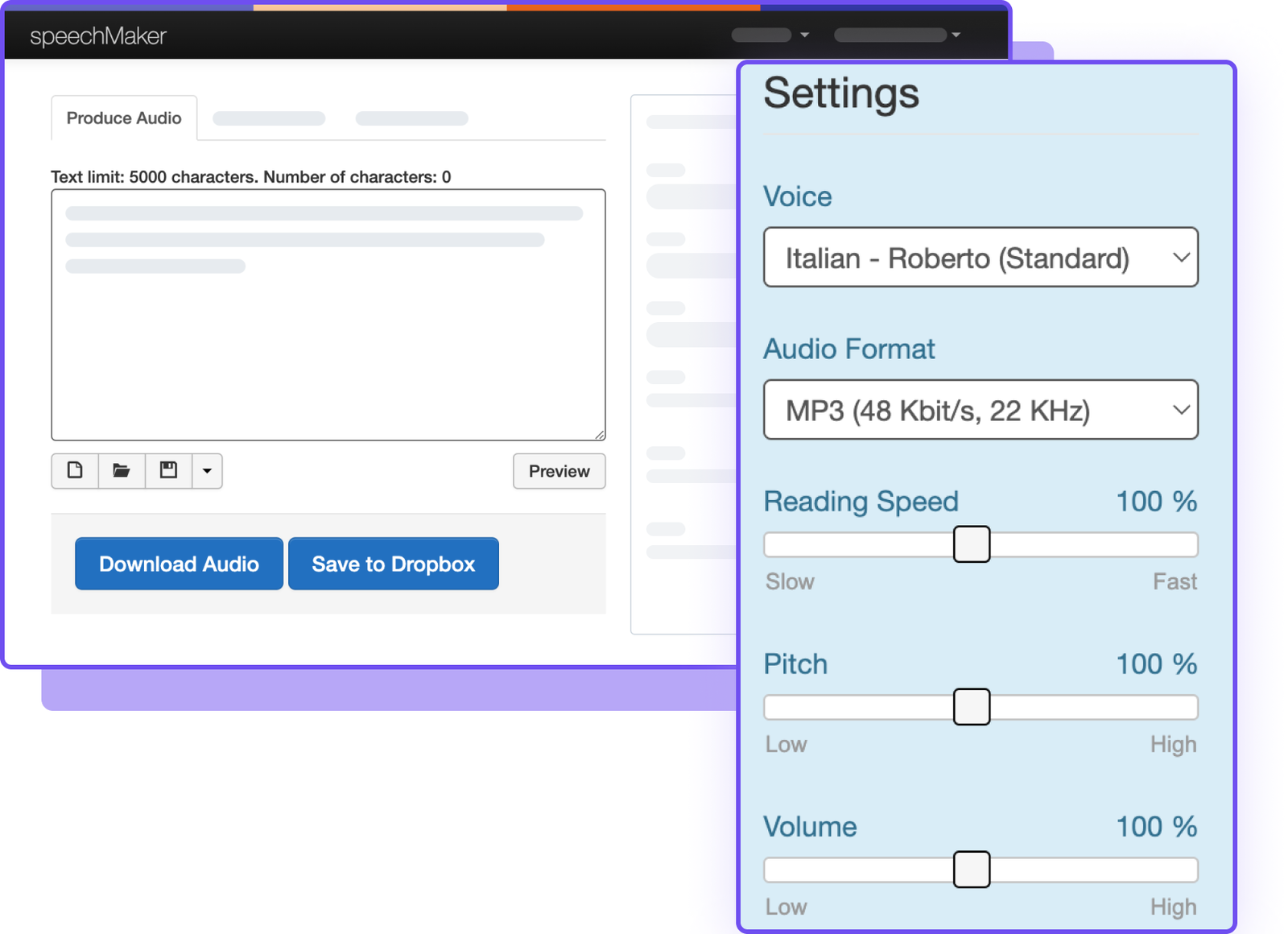Click the Volume slider handle
This screenshot has height=934, width=1288.
click(972, 870)
